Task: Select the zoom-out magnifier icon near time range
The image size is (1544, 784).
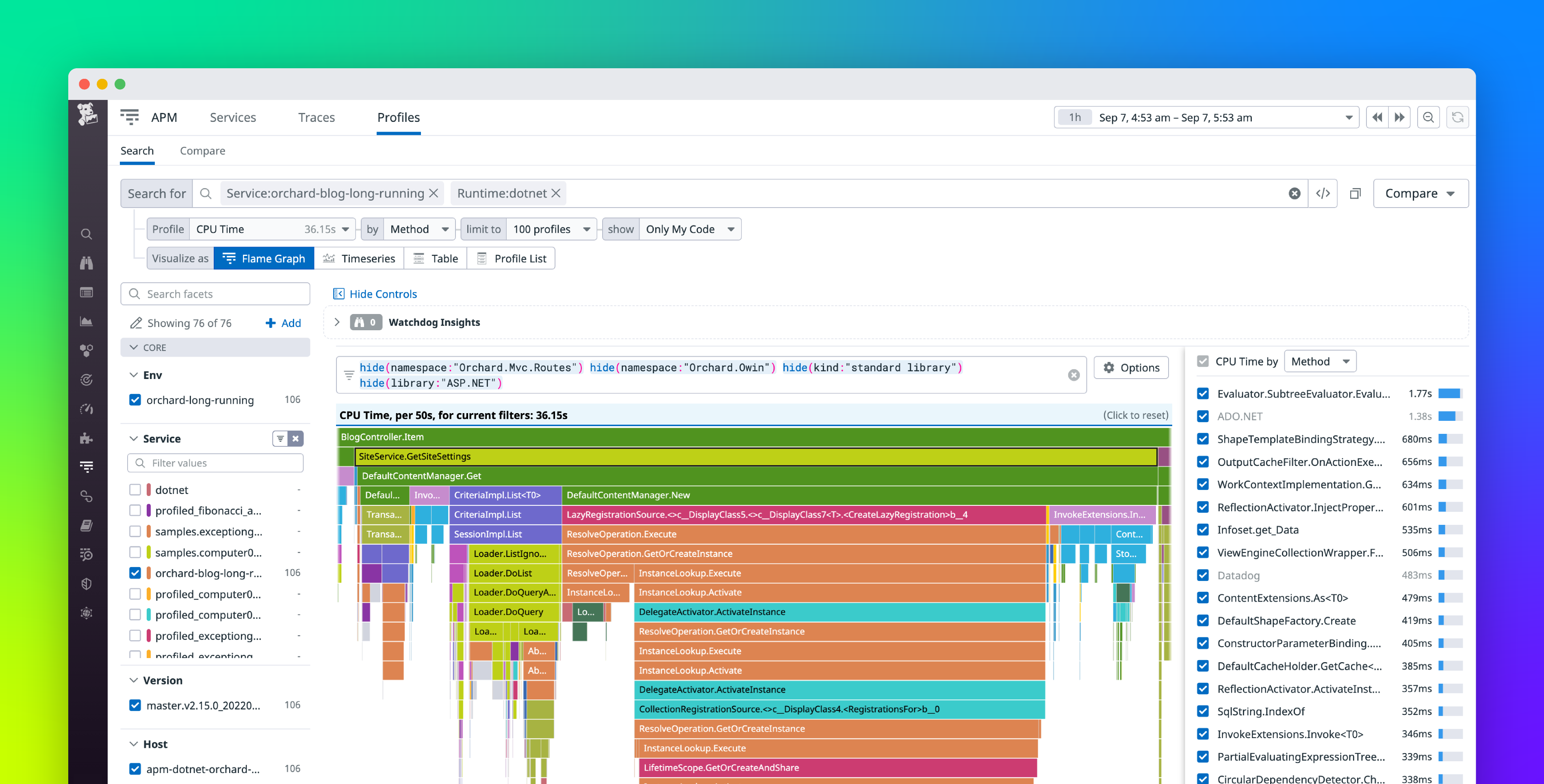Action: 1428,117
